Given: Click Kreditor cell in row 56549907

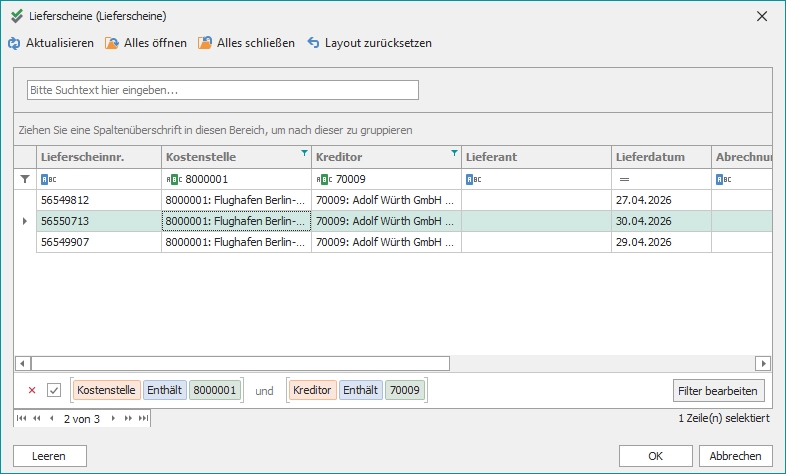Looking at the screenshot, I should point(386,242).
